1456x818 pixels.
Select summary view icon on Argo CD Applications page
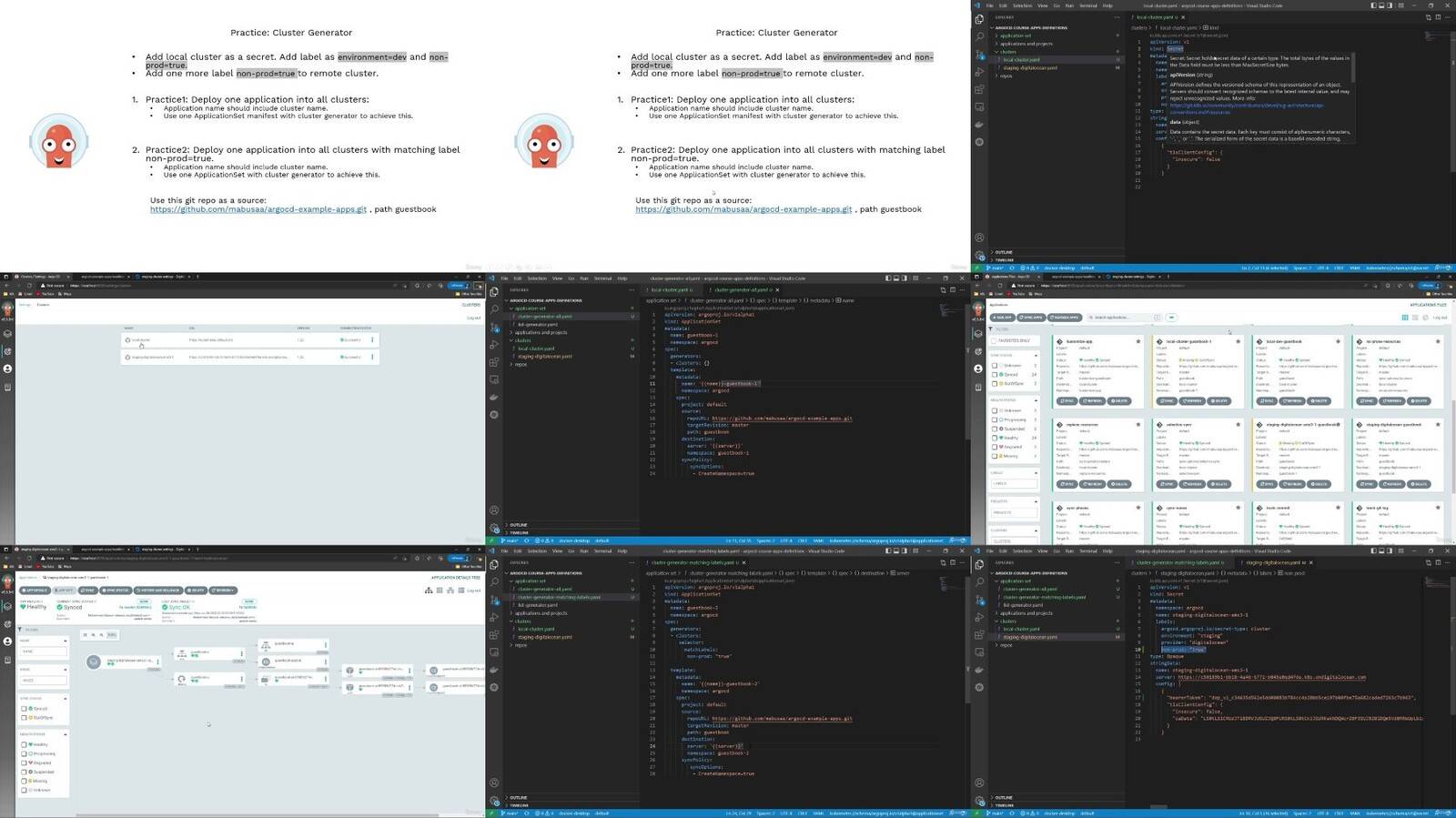pyautogui.click(x=1423, y=318)
